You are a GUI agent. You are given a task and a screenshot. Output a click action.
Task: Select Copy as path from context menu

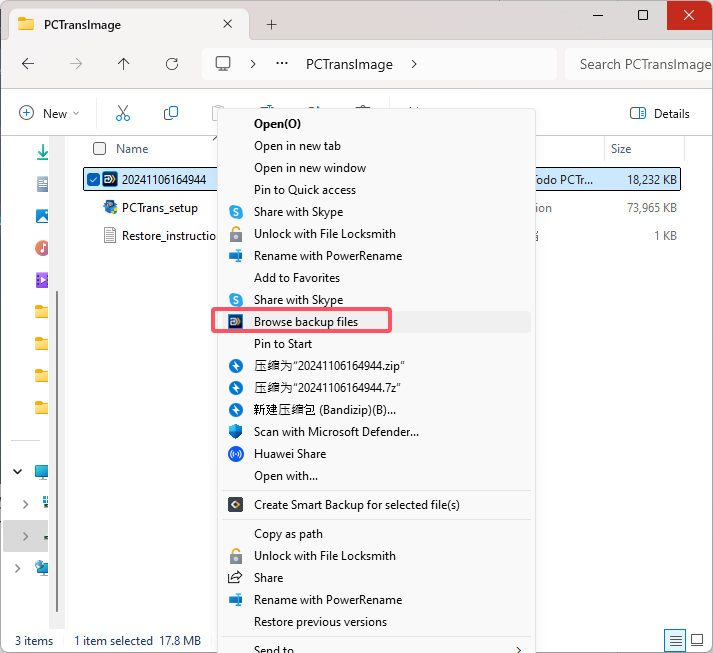pos(288,534)
